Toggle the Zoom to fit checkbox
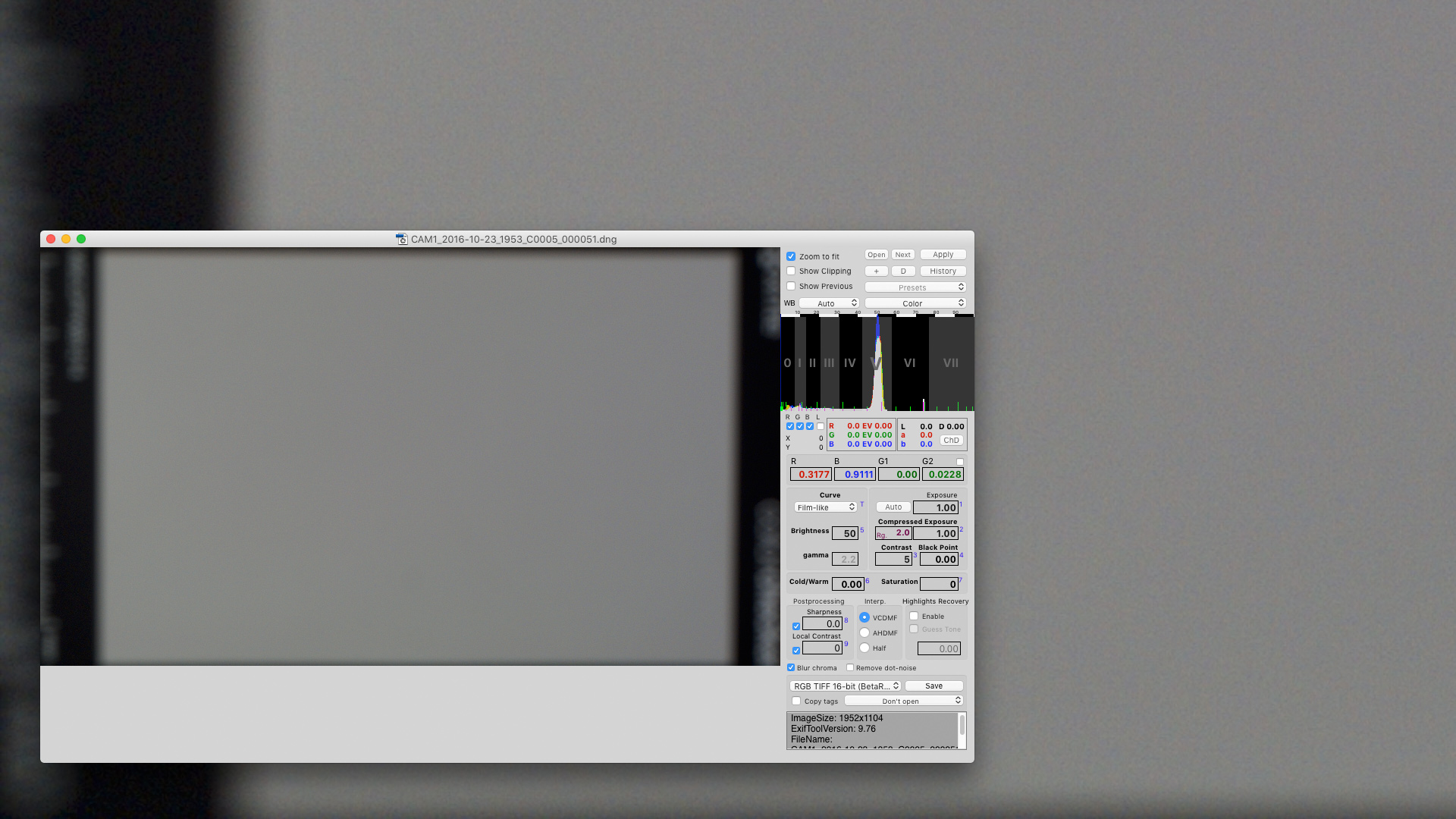The height and width of the screenshot is (819, 1456). (x=791, y=256)
